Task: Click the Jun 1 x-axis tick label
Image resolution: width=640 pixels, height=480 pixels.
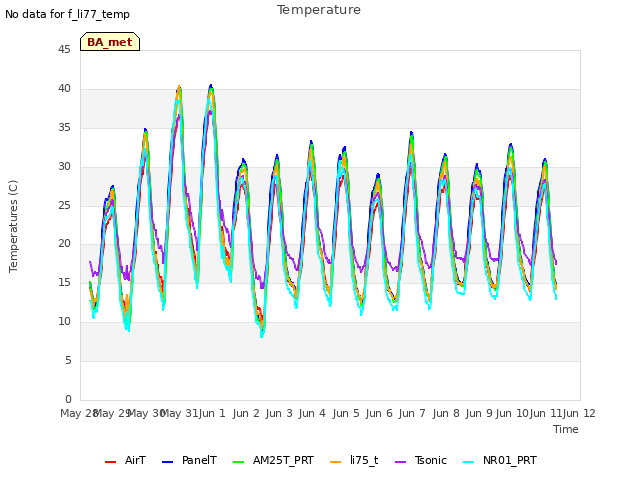Action: pos(212,413)
